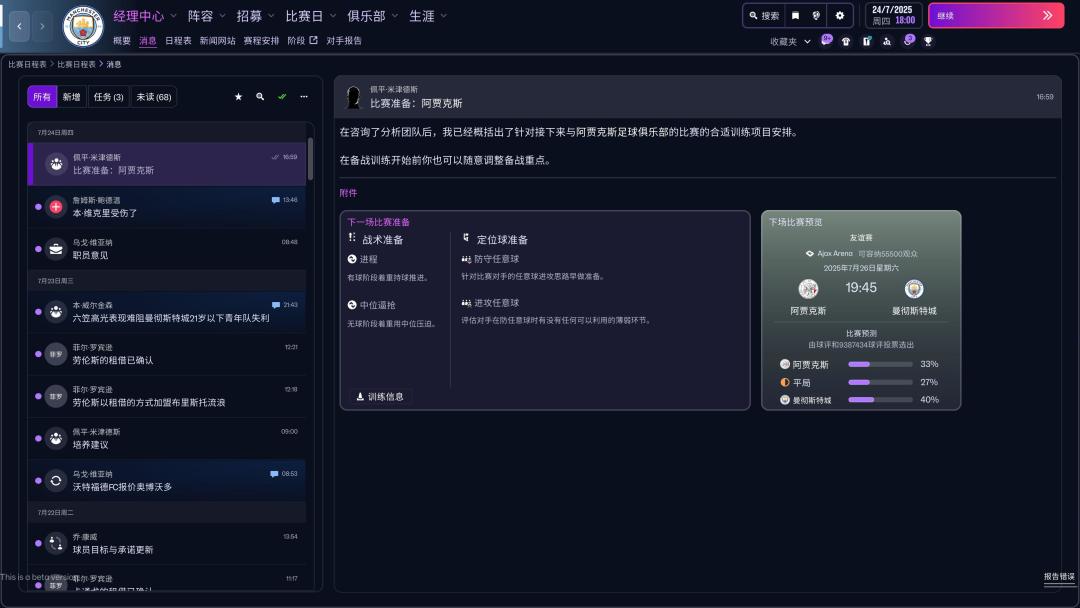The height and width of the screenshot is (608, 1080).
Task: Open the inbox three-dots more menu
Action: coord(304,97)
